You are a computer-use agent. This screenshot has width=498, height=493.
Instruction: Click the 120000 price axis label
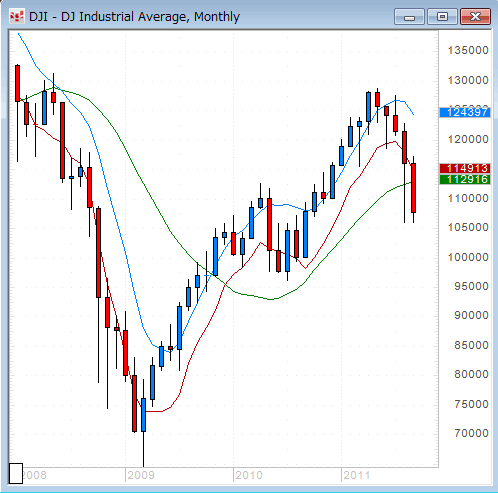click(468, 139)
